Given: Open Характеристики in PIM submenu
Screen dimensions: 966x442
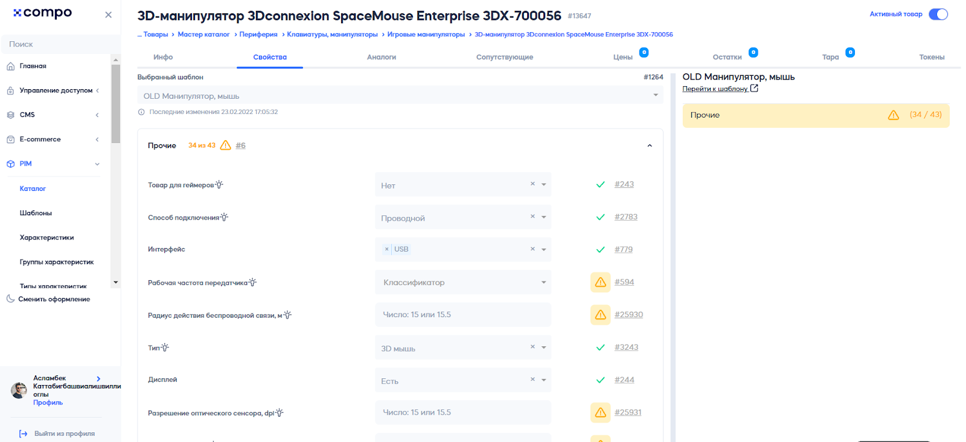Looking at the screenshot, I should (x=47, y=237).
